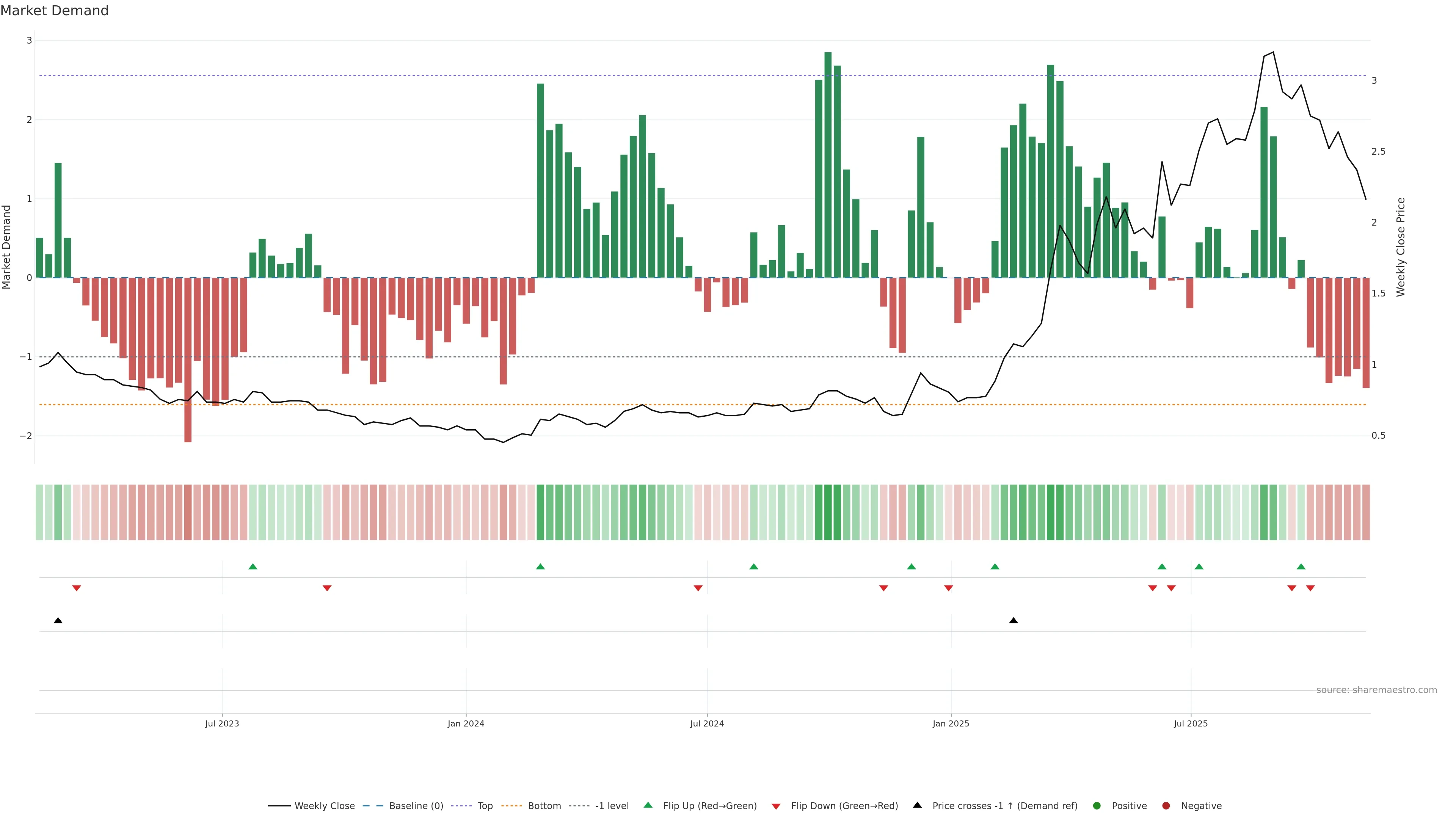Click the Market Demand chart title
Viewport: 1456px width, 819px height.
(x=54, y=11)
